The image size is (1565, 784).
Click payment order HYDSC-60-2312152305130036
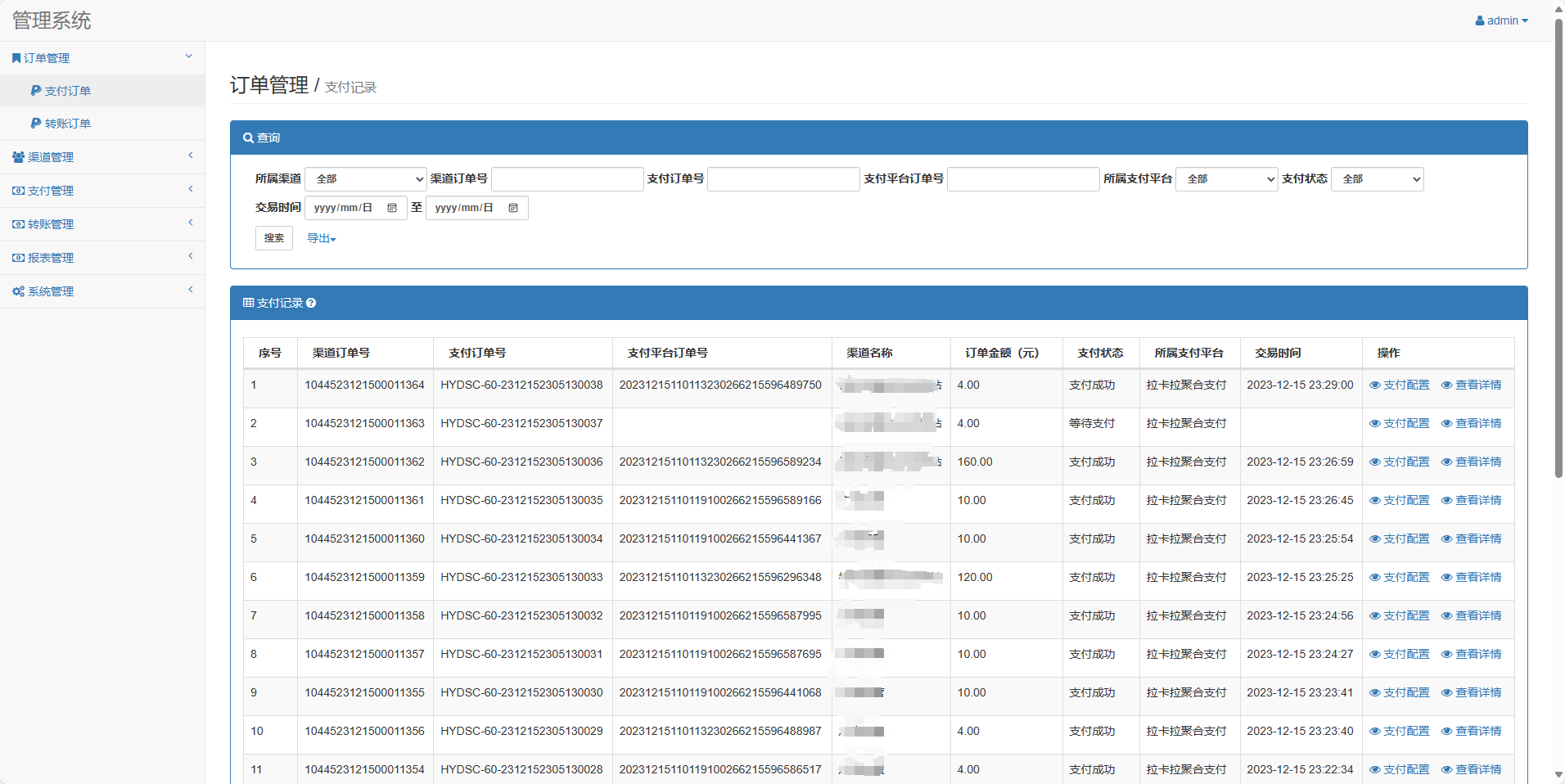click(521, 462)
